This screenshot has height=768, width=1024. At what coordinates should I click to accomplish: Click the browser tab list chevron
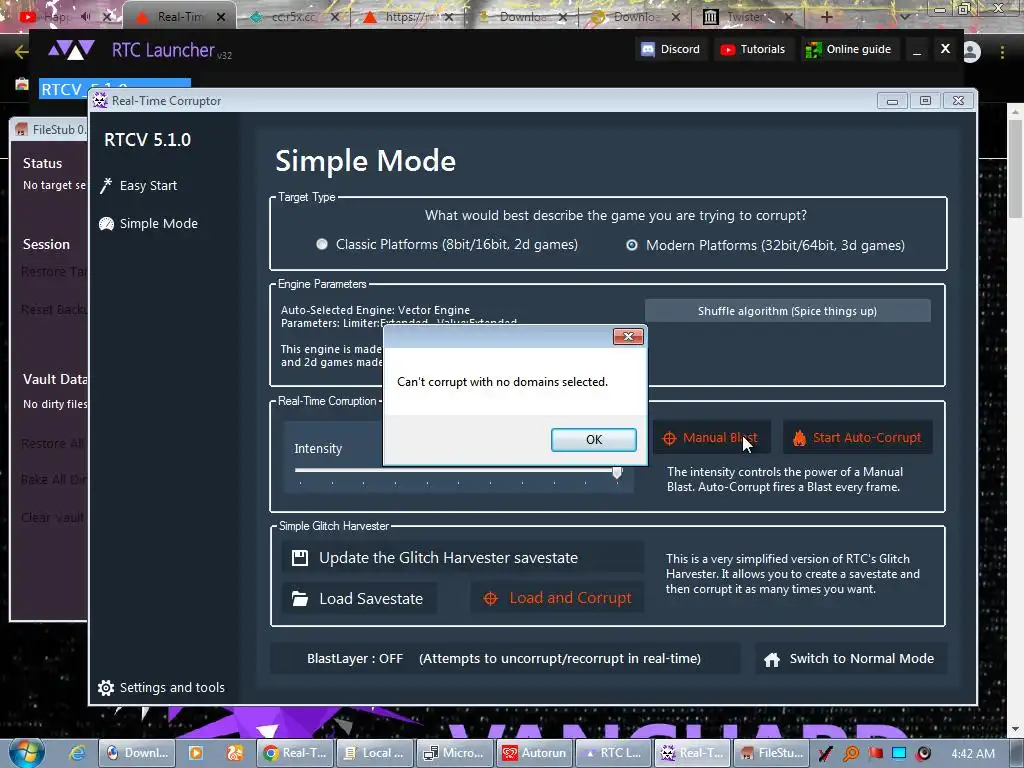pyautogui.click(x=905, y=17)
